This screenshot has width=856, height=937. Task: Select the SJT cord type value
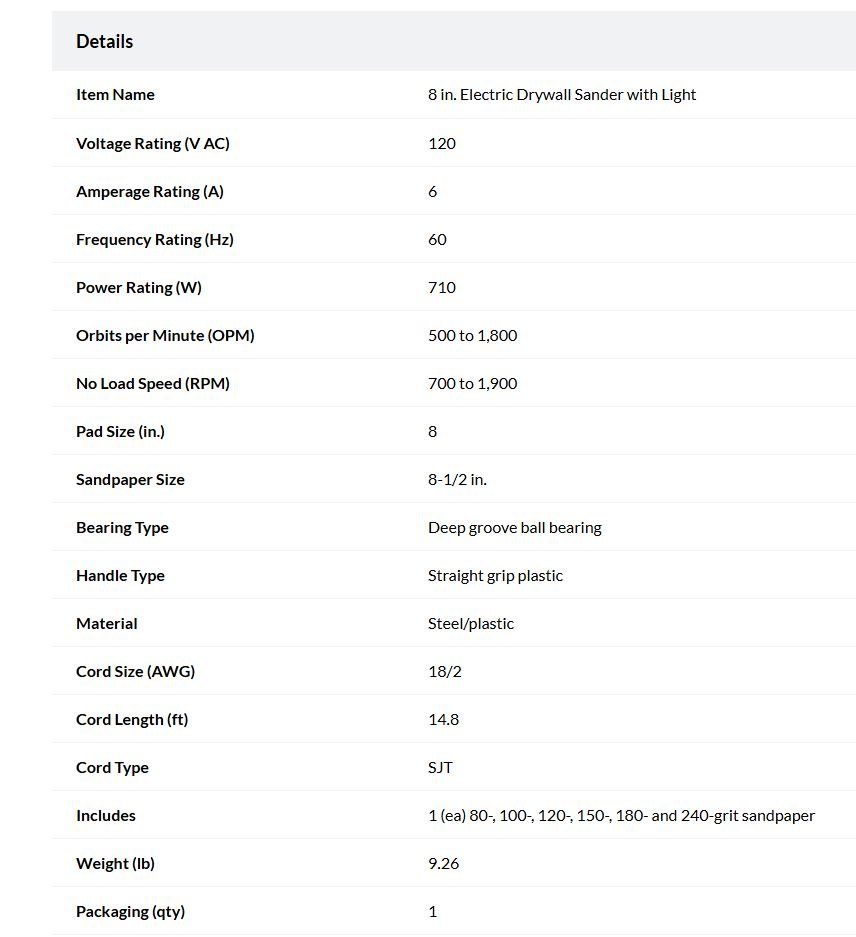pos(441,767)
